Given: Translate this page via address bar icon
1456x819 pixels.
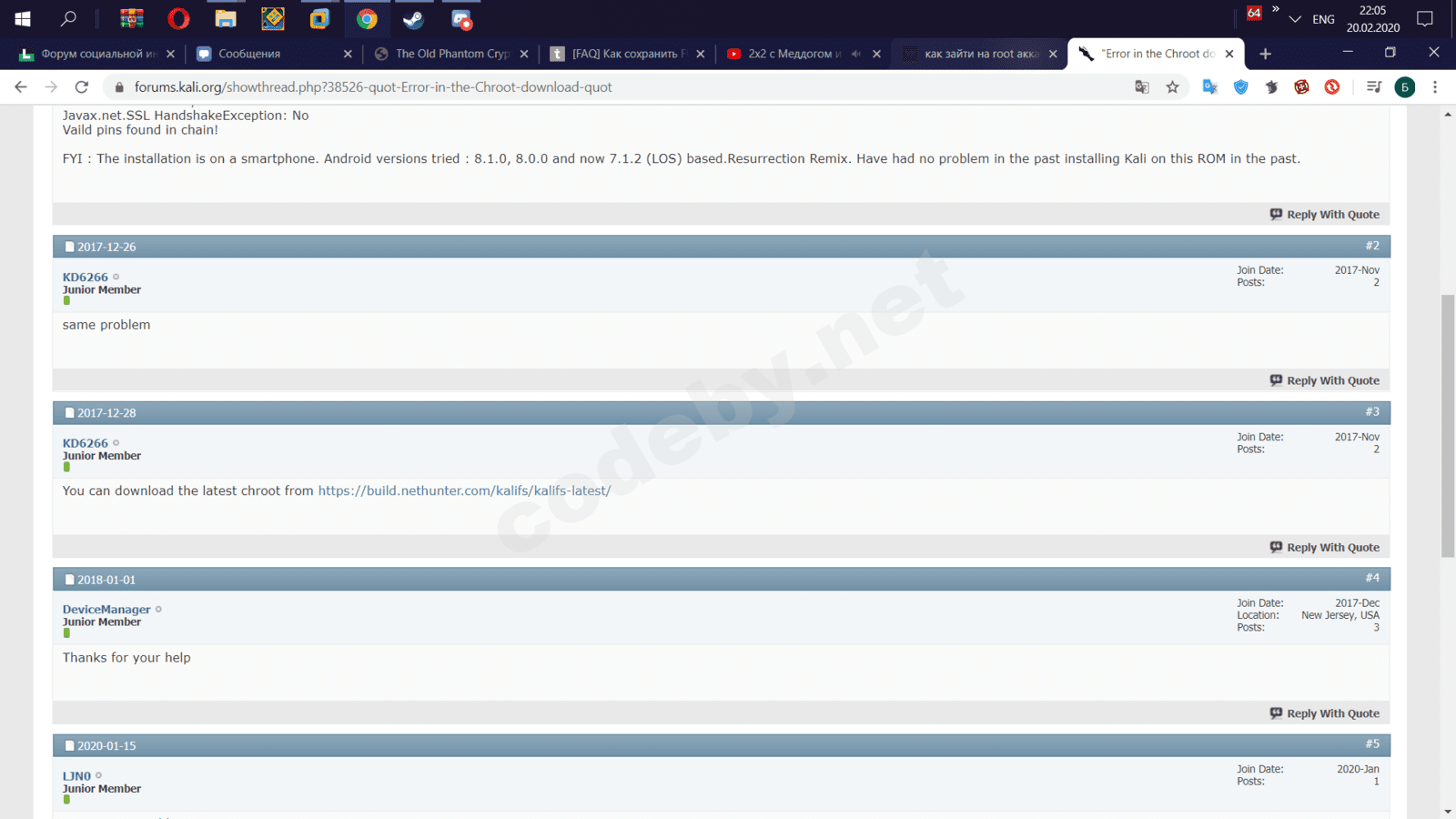Looking at the screenshot, I should pos(1142,86).
